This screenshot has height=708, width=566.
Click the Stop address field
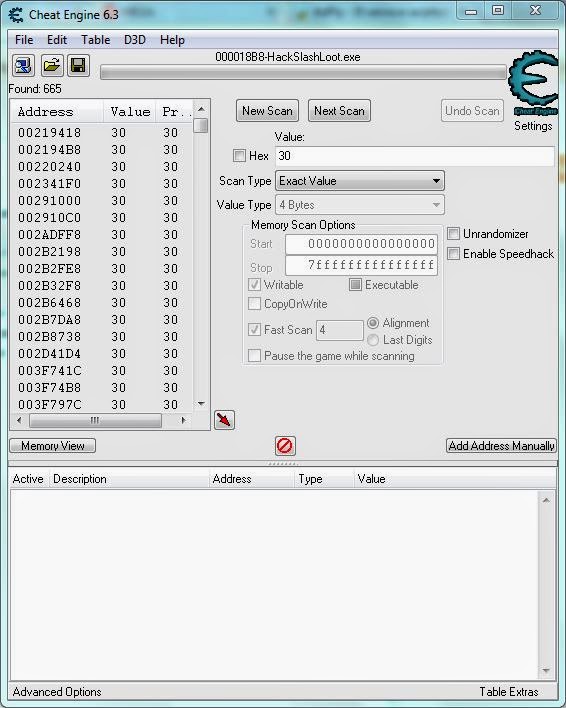pos(362,265)
